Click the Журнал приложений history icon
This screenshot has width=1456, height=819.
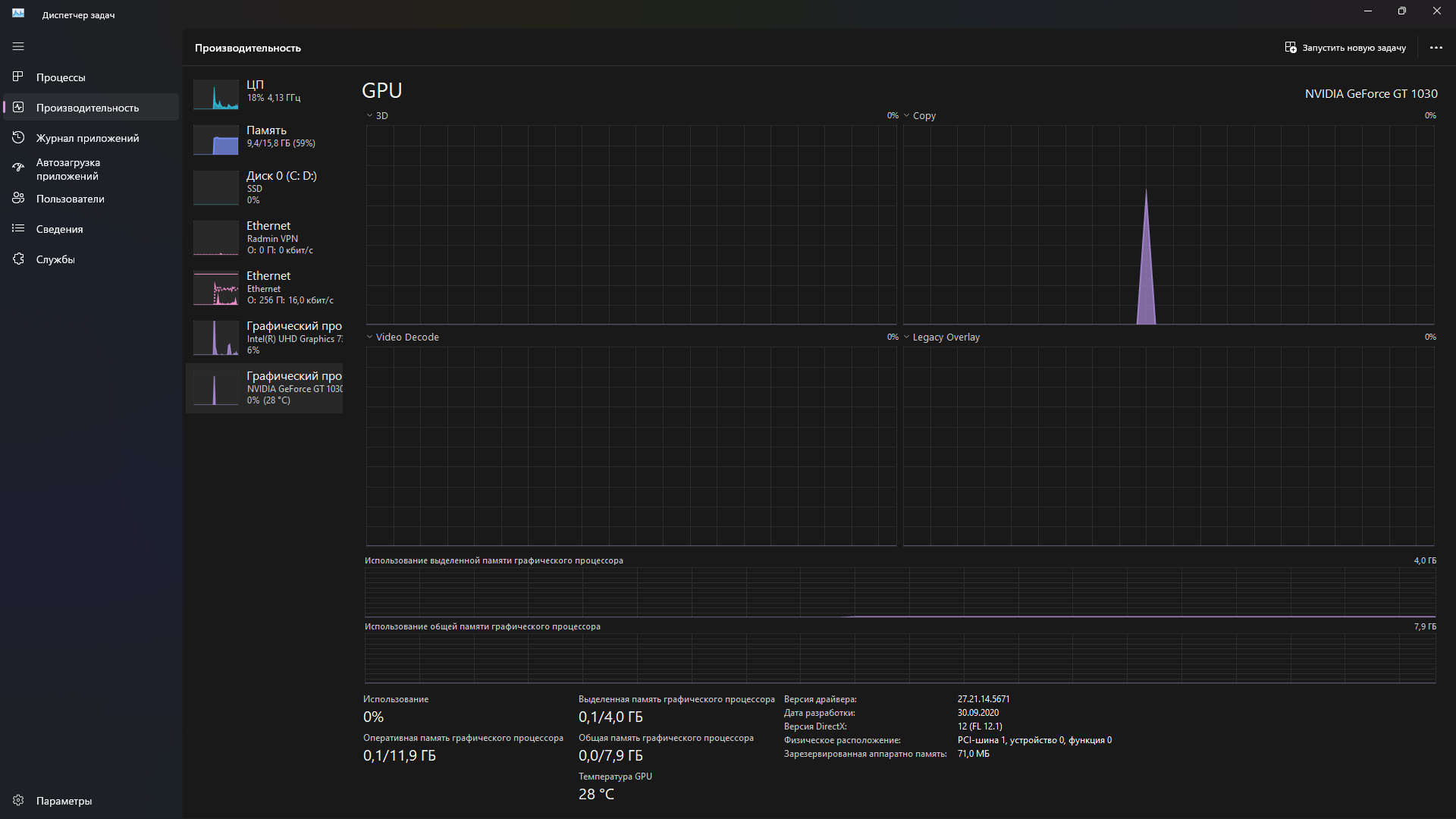point(18,137)
